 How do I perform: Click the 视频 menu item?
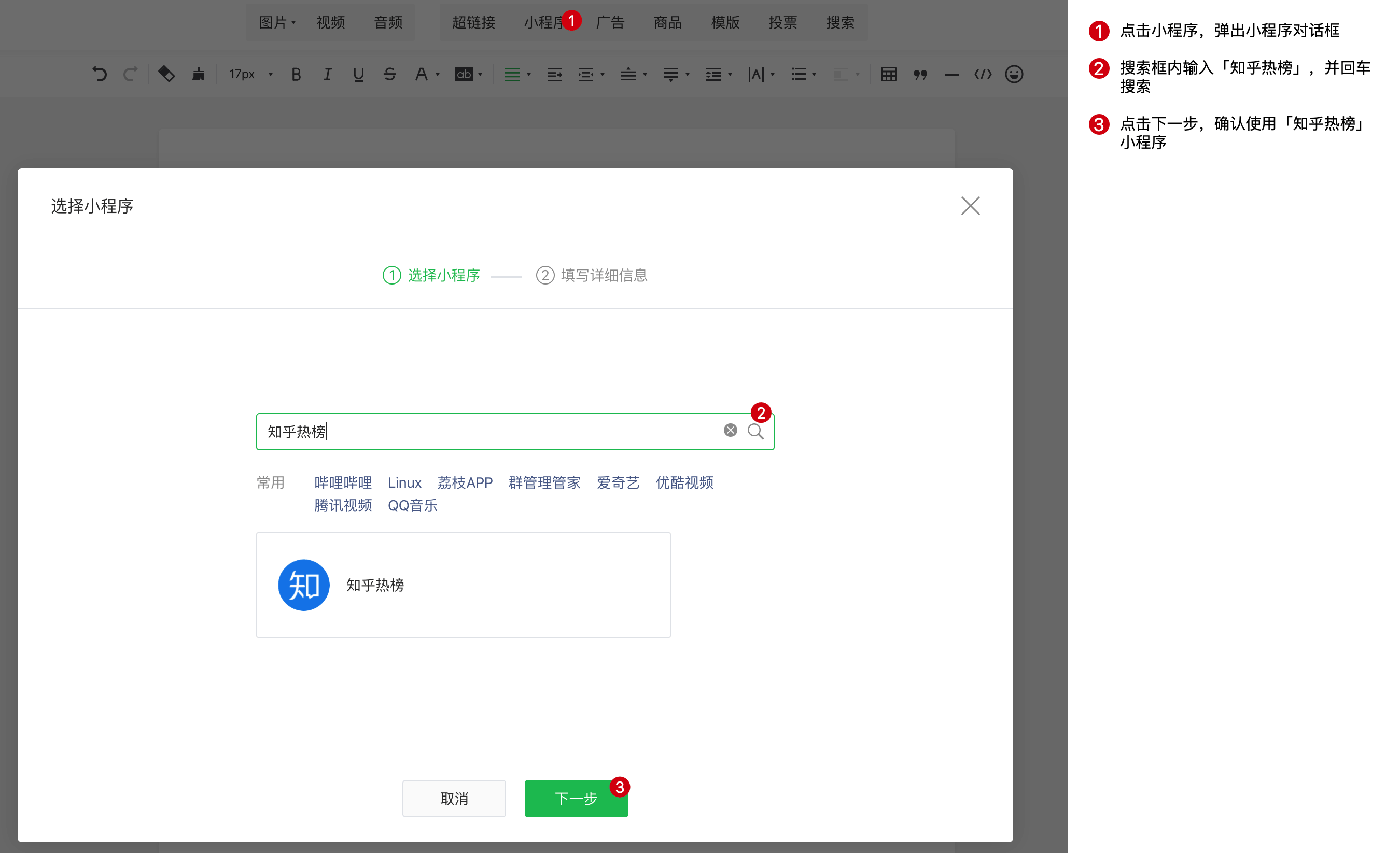click(x=331, y=23)
